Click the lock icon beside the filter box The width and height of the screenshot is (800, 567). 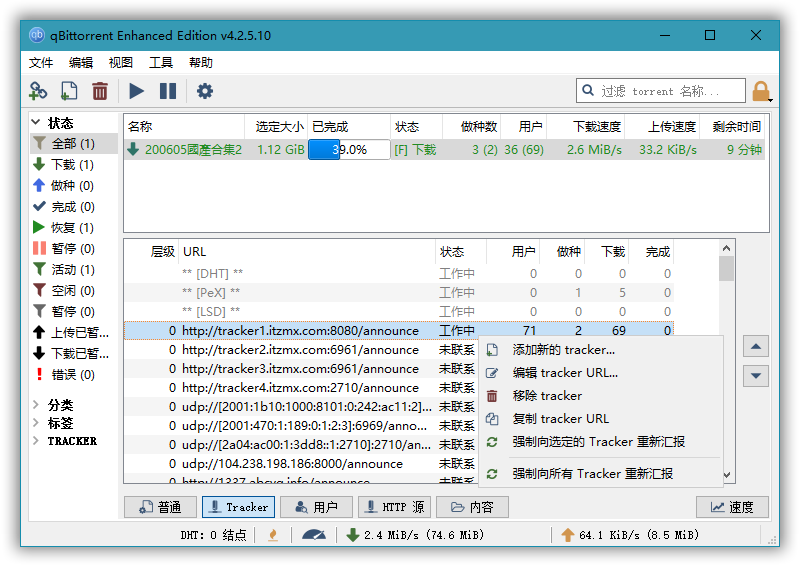coord(761,92)
